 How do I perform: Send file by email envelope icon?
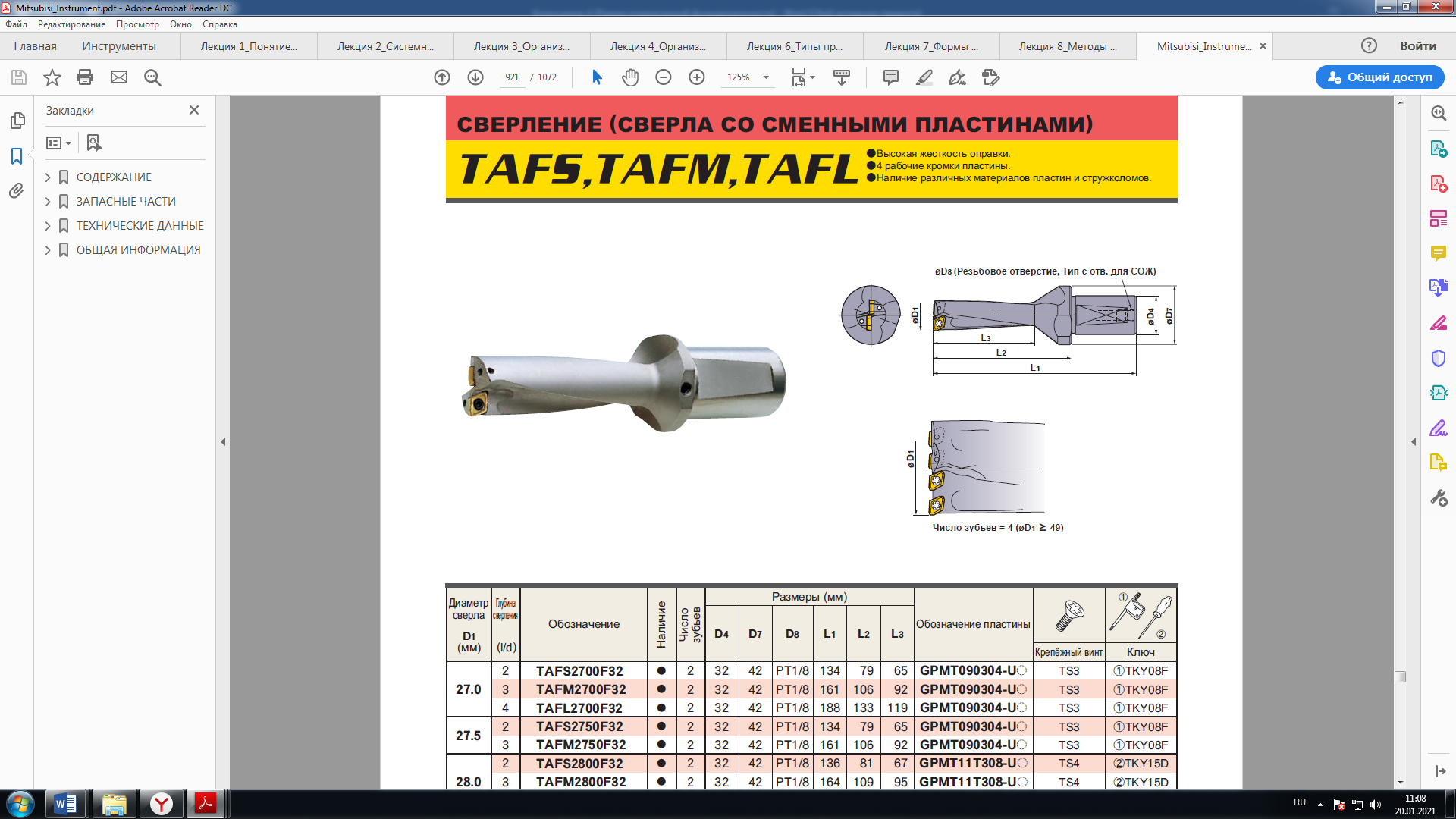[119, 77]
